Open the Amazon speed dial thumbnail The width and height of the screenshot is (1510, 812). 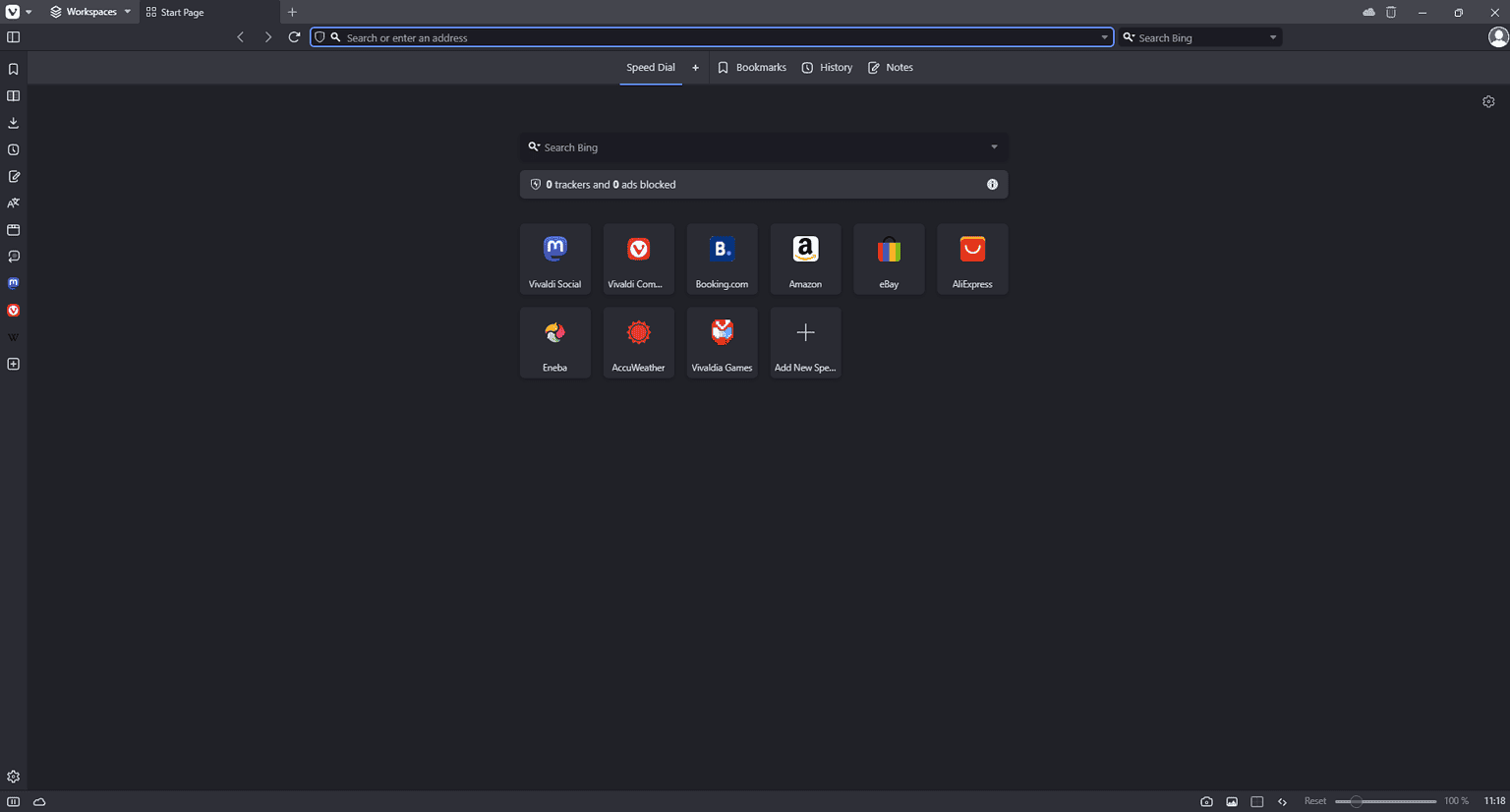point(805,259)
